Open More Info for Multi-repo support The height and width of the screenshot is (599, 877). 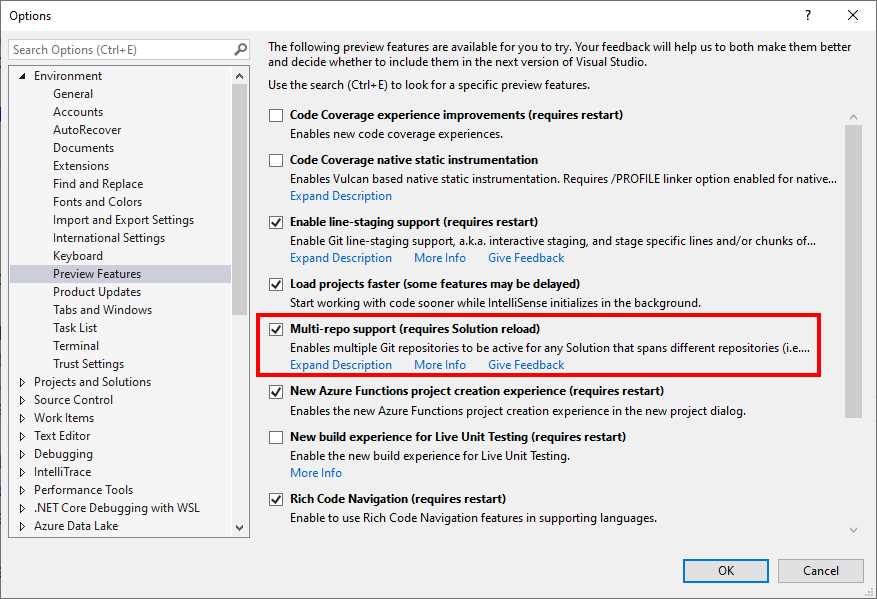(440, 364)
